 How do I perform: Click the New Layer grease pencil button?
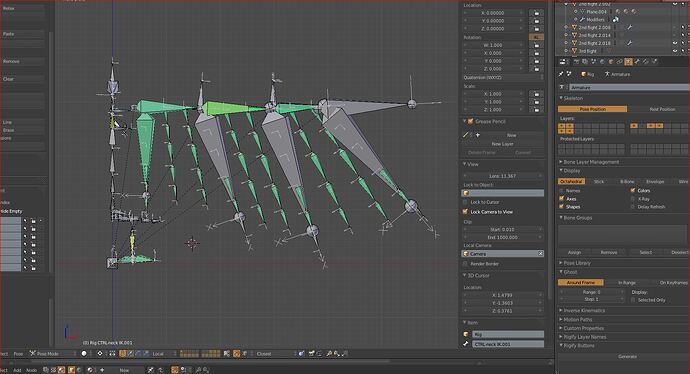(x=502, y=144)
